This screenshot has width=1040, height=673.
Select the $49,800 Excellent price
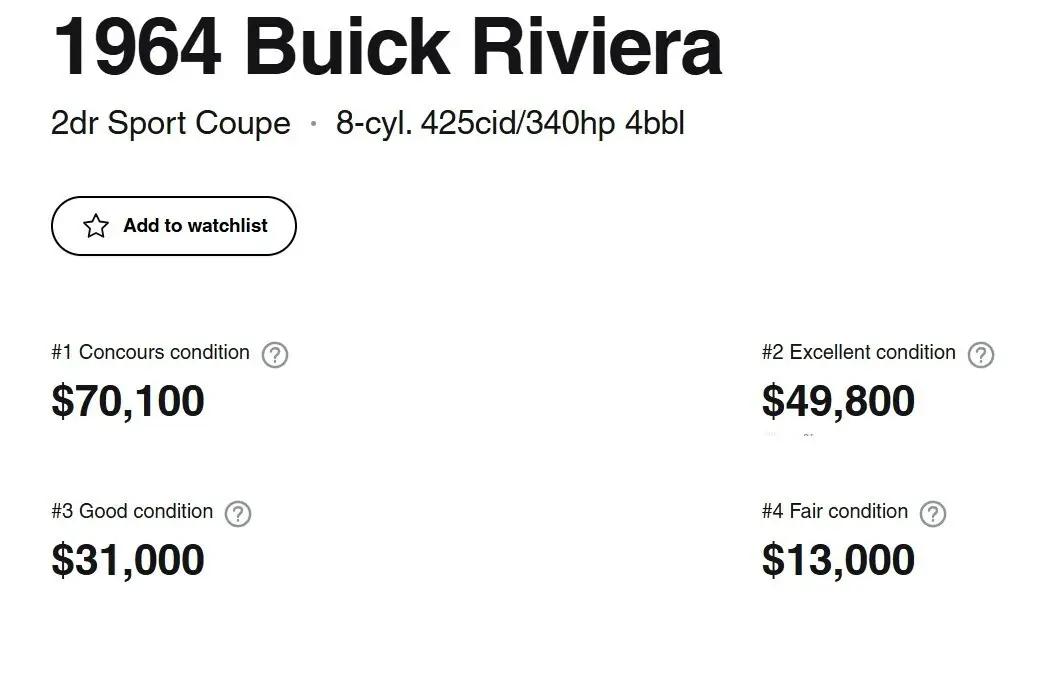tap(838, 401)
